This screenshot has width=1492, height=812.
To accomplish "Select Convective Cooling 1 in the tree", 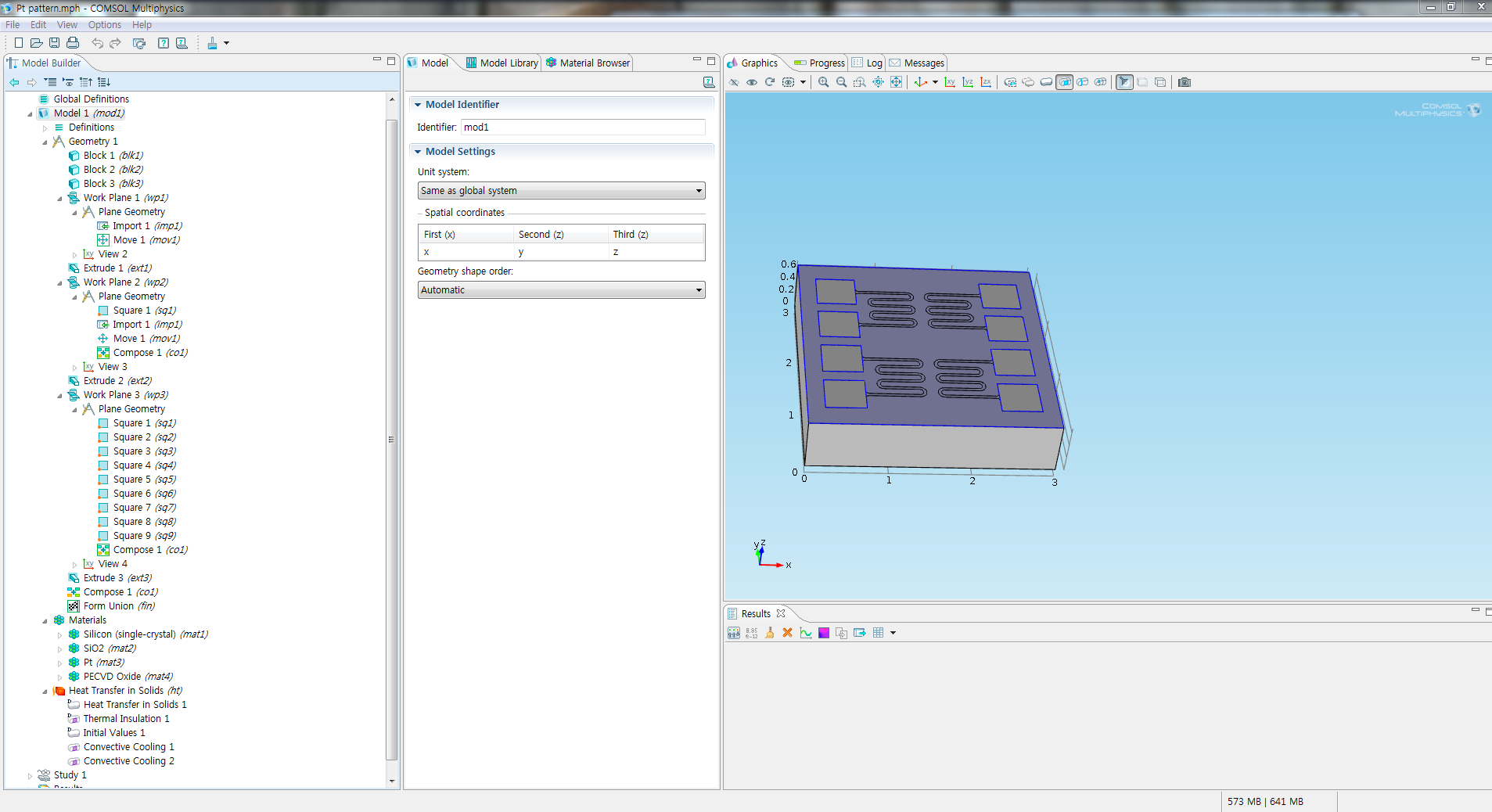I will tap(128, 747).
